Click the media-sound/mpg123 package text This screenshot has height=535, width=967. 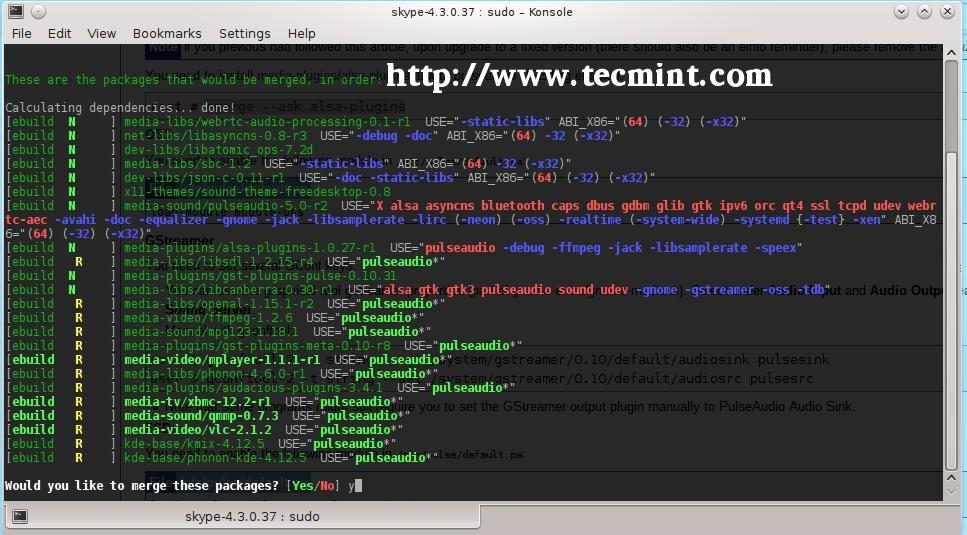(x=211, y=332)
